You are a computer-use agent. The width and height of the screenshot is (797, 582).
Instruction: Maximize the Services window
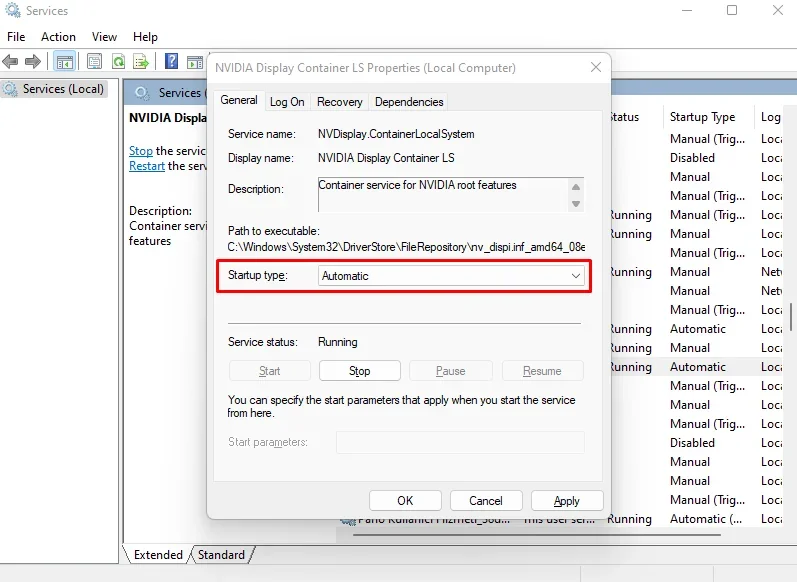point(732,10)
